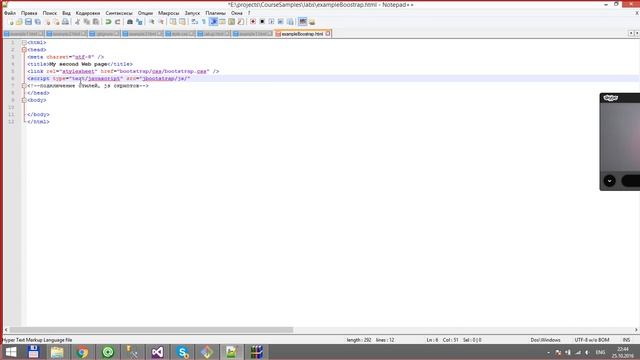Toggle the highlighted indent guide button
The image size is (640, 360).
click(213, 22)
